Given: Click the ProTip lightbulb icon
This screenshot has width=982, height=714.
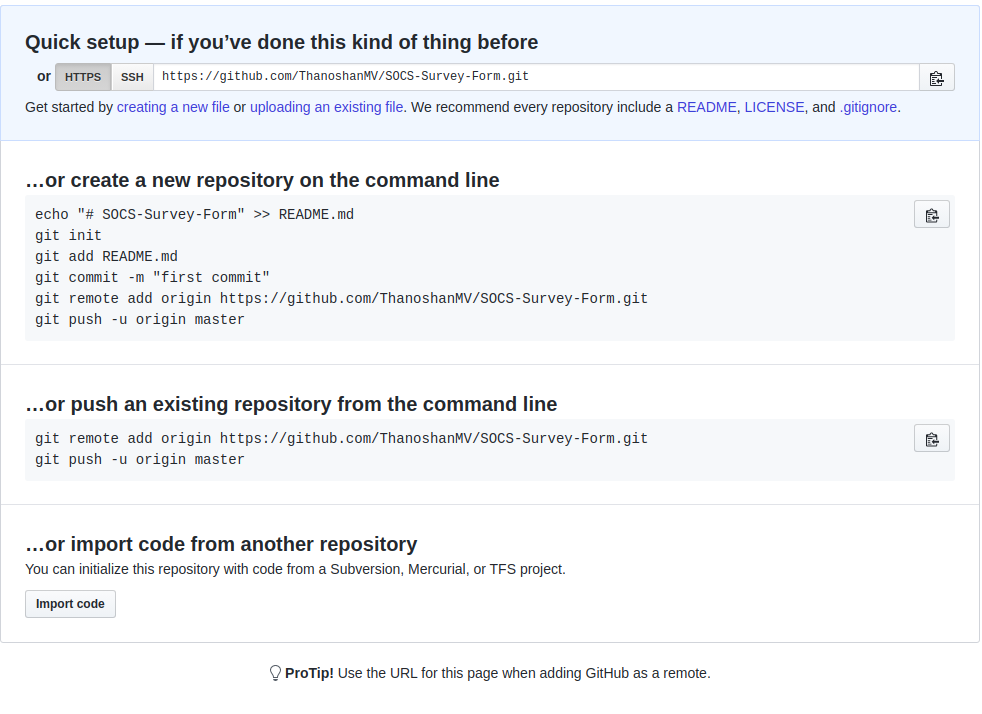Looking at the screenshot, I should coord(275,673).
